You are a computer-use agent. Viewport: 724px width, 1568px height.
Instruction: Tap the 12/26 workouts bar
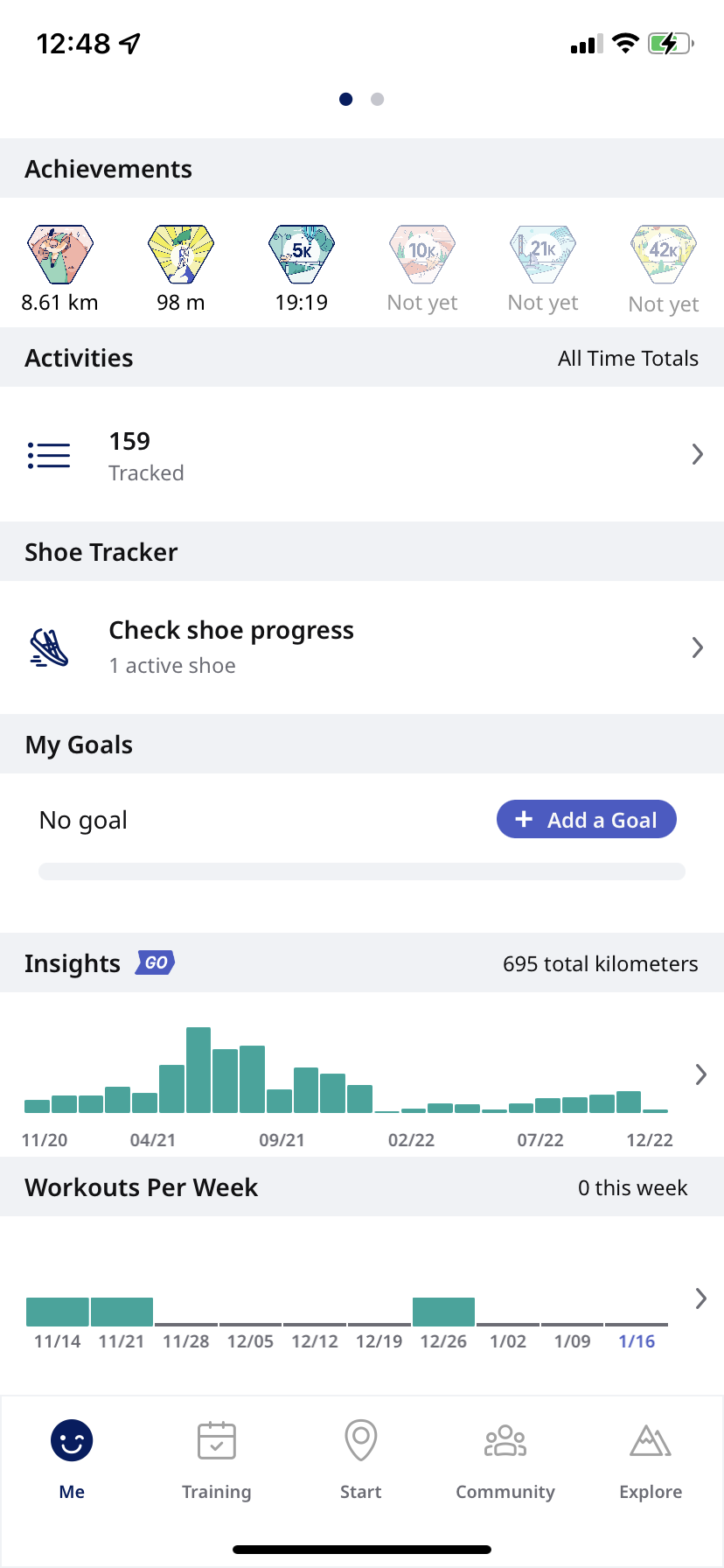443,1312
